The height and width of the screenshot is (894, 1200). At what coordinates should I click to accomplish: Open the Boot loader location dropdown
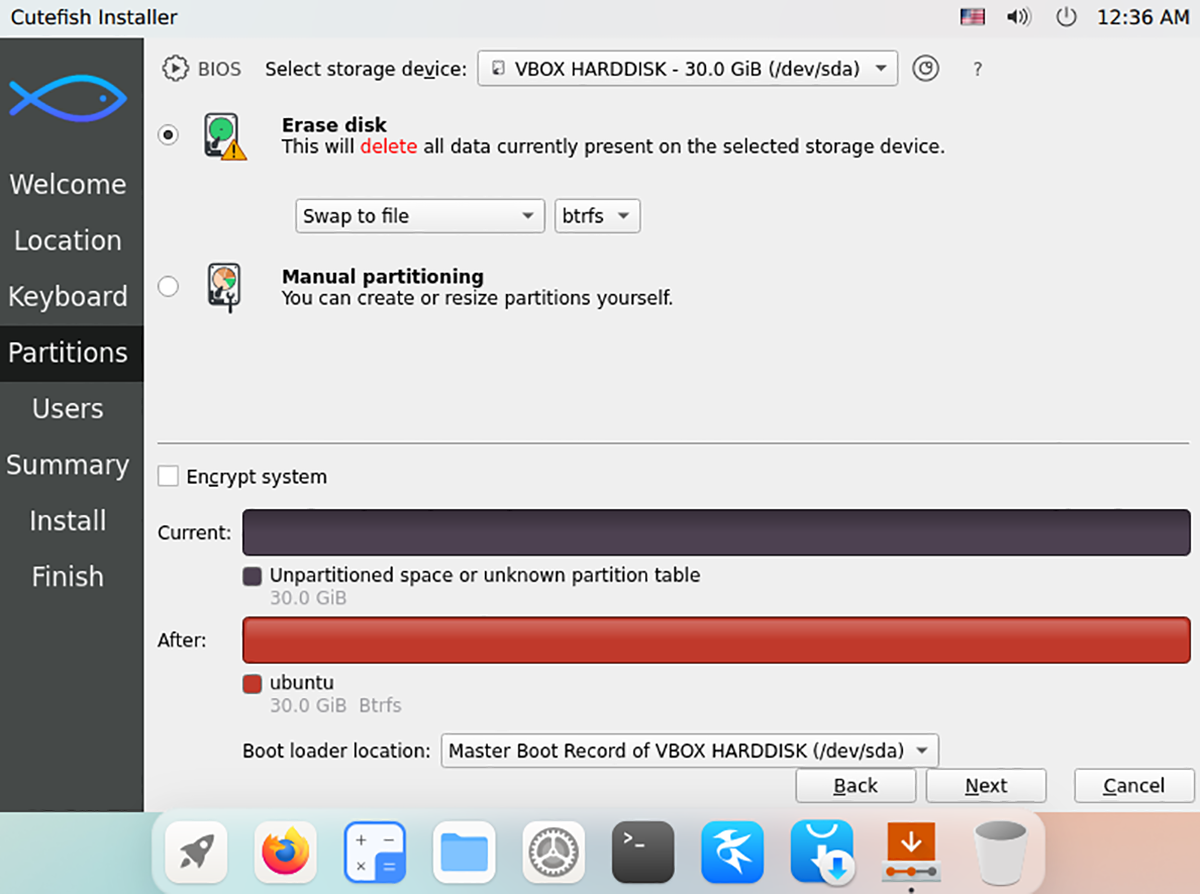click(690, 750)
